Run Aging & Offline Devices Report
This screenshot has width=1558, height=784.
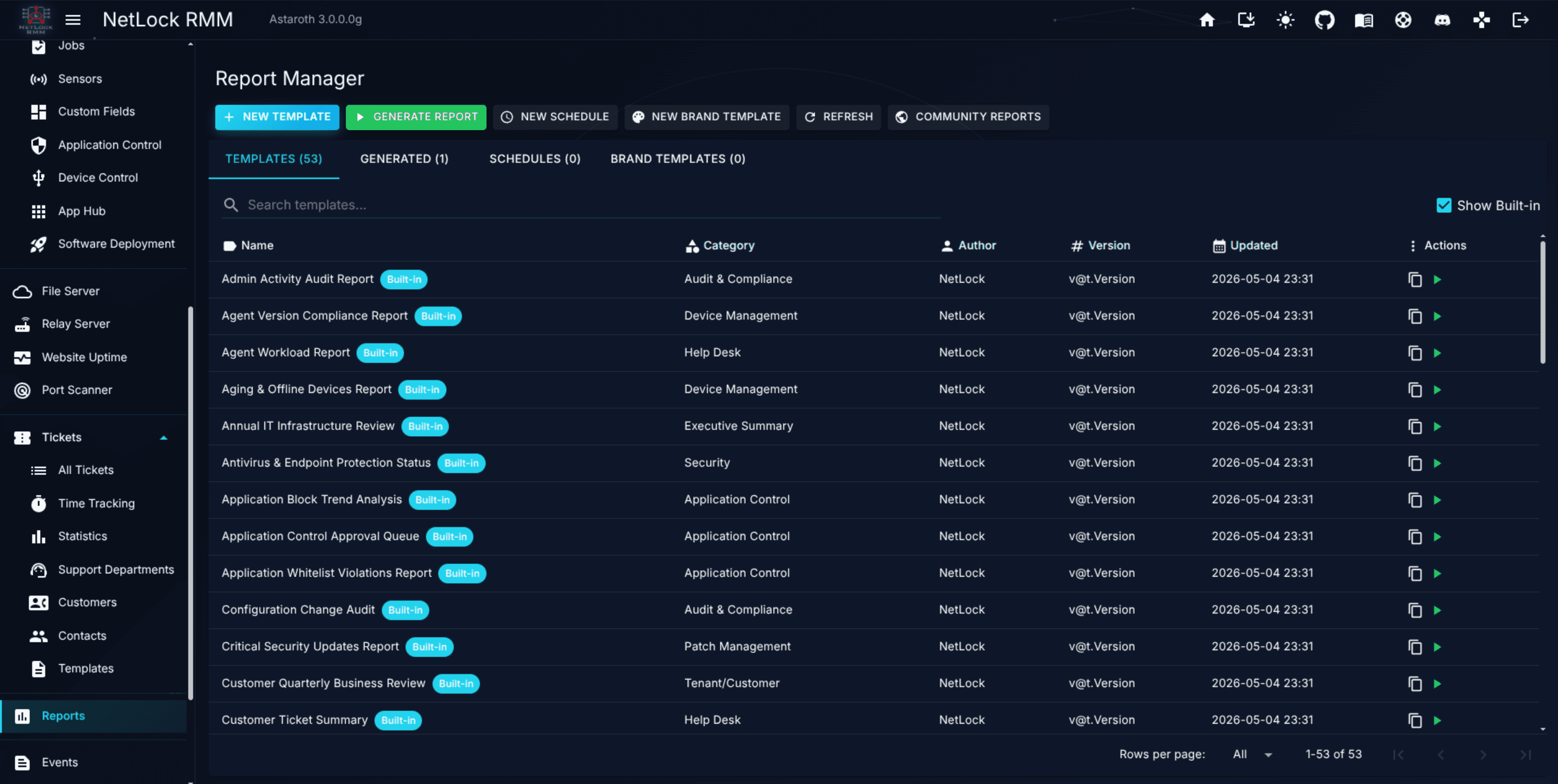point(1438,390)
